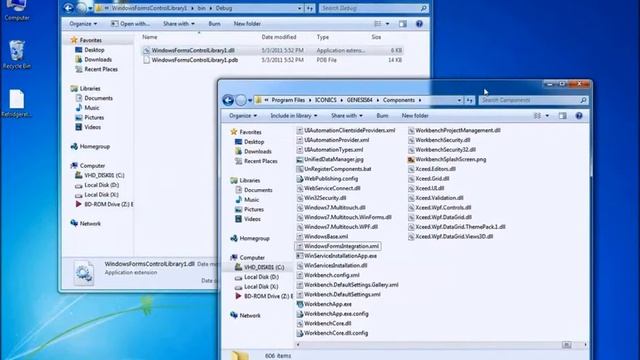Viewport: 640px width, 360px height.
Task: Sort by Type column in Debug window
Action: coord(323,37)
